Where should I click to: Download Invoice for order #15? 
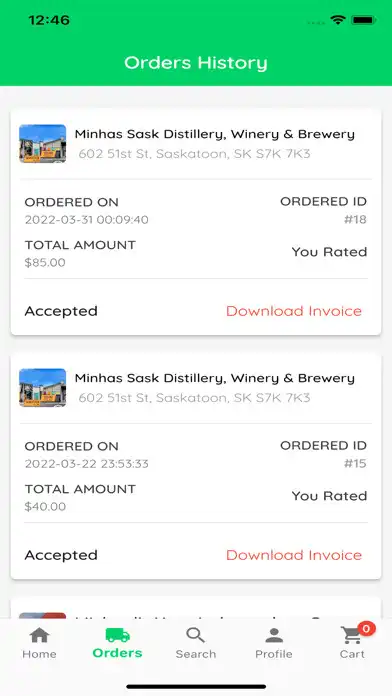pos(294,555)
